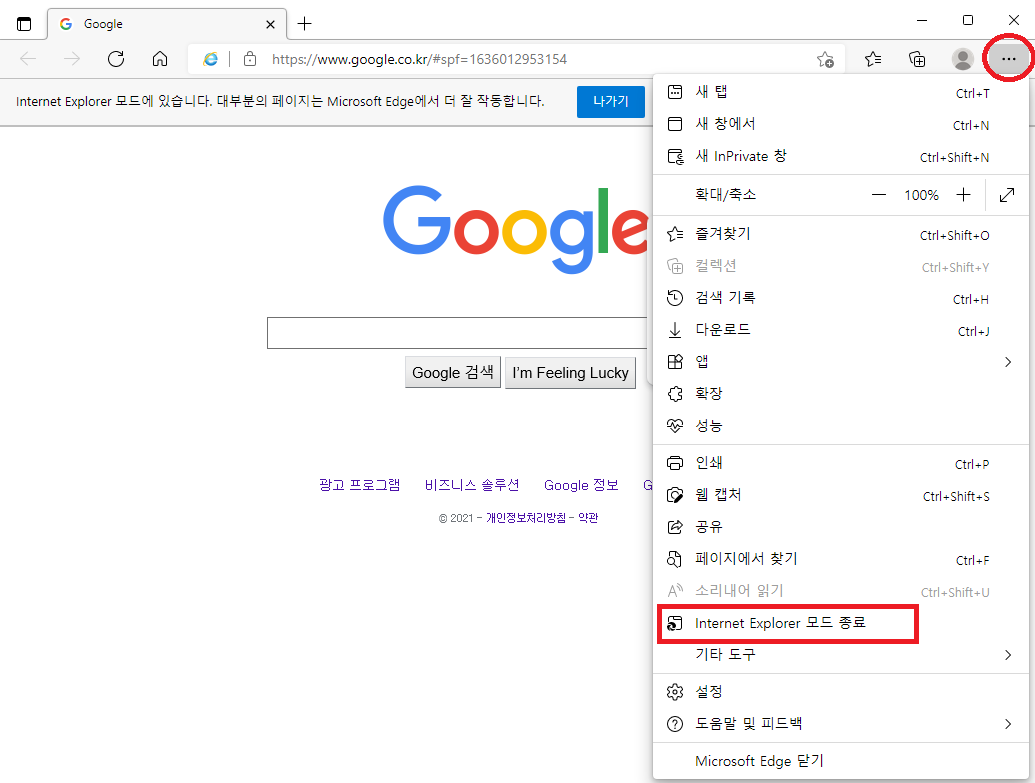The image size is (1035, 783).
Task: Expand the 기타 도구 submenu
Action: [x=840, y=655]
